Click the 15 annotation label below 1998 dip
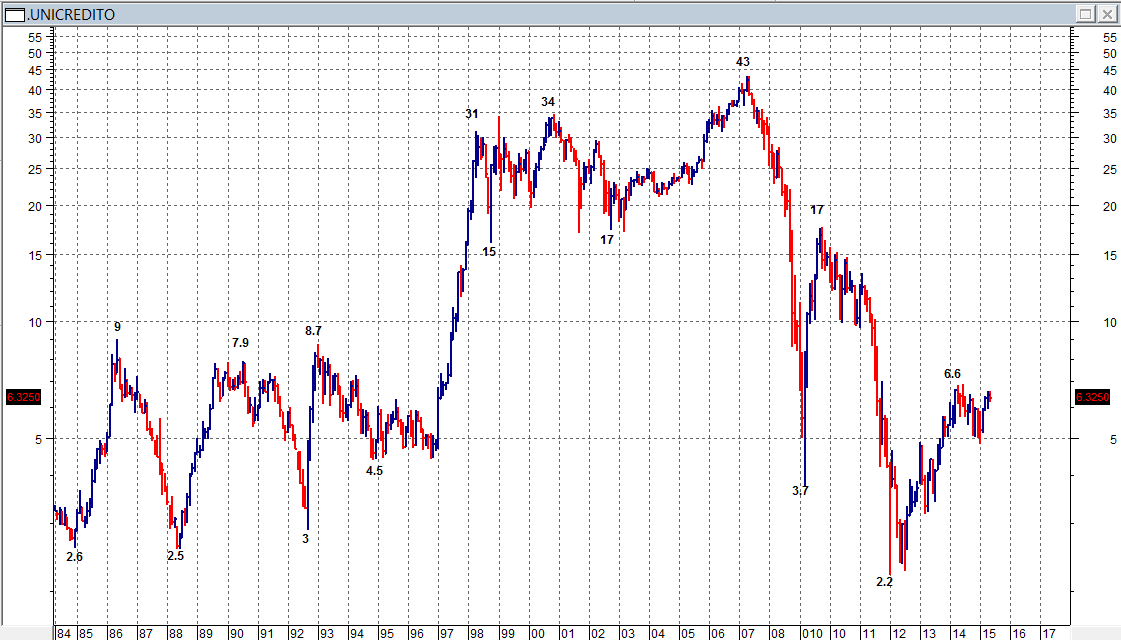 (489, 252)
